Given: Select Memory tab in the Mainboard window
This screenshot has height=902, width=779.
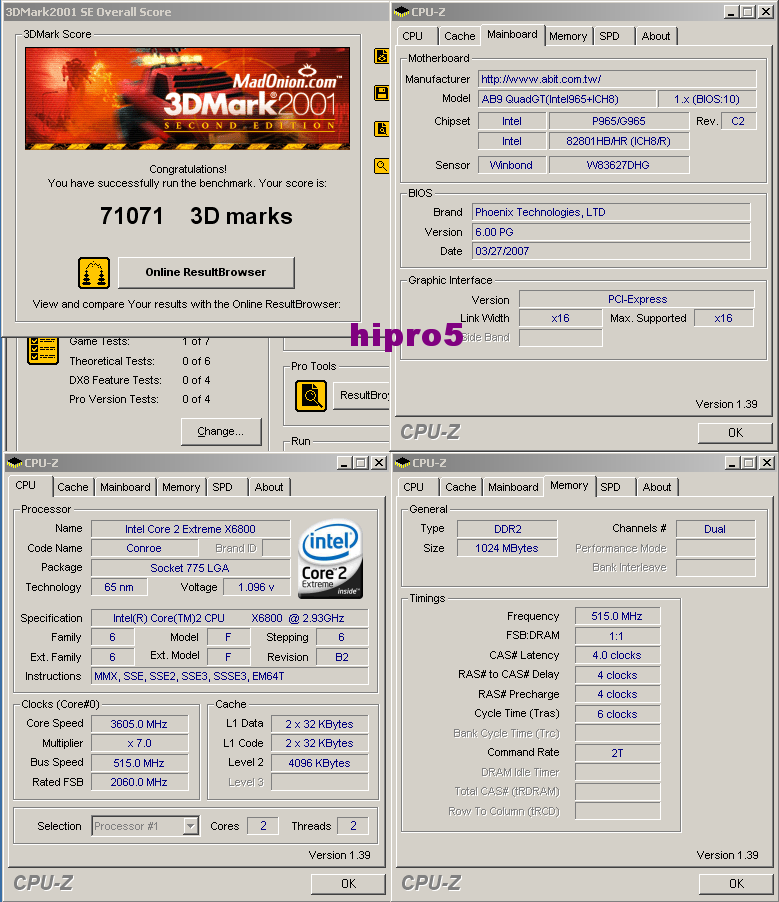Looking at the screenshot, I should tap(568, 36).
